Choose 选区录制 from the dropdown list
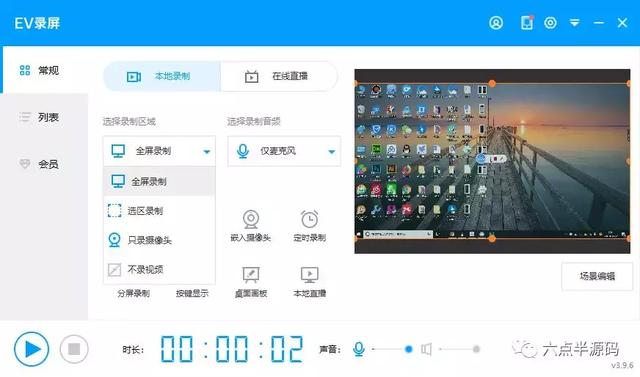Screen dimensions: 640x377 (159, 211)
